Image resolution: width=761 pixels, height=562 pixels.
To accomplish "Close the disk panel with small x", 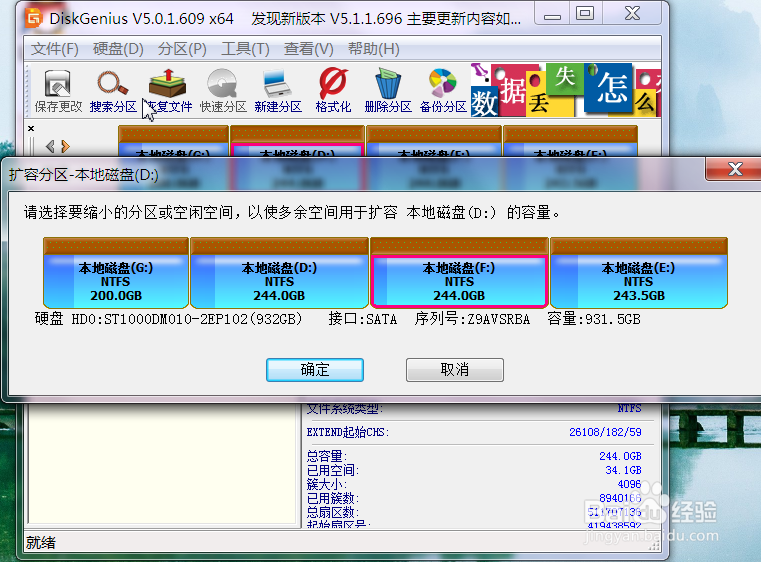I will [31, 129].
